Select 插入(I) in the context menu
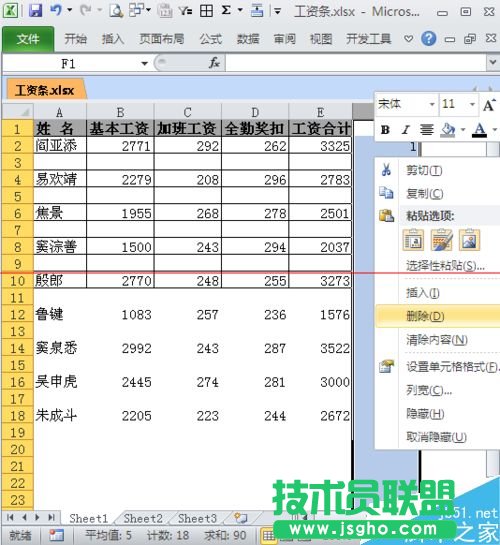The image size is (500, 545). (x=423, y=293)
